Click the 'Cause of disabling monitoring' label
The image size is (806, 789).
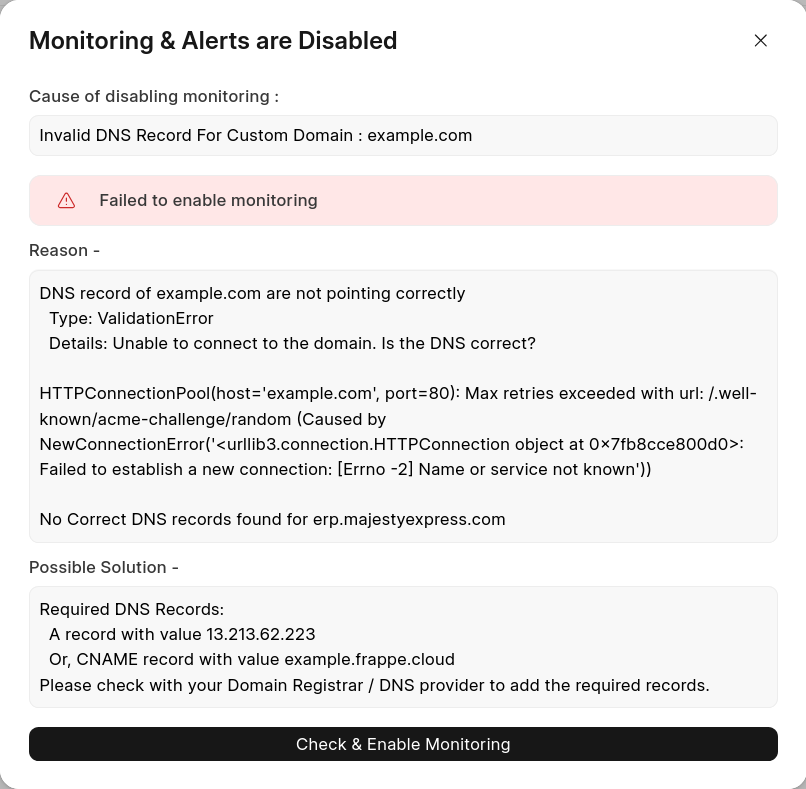point(154,97)
